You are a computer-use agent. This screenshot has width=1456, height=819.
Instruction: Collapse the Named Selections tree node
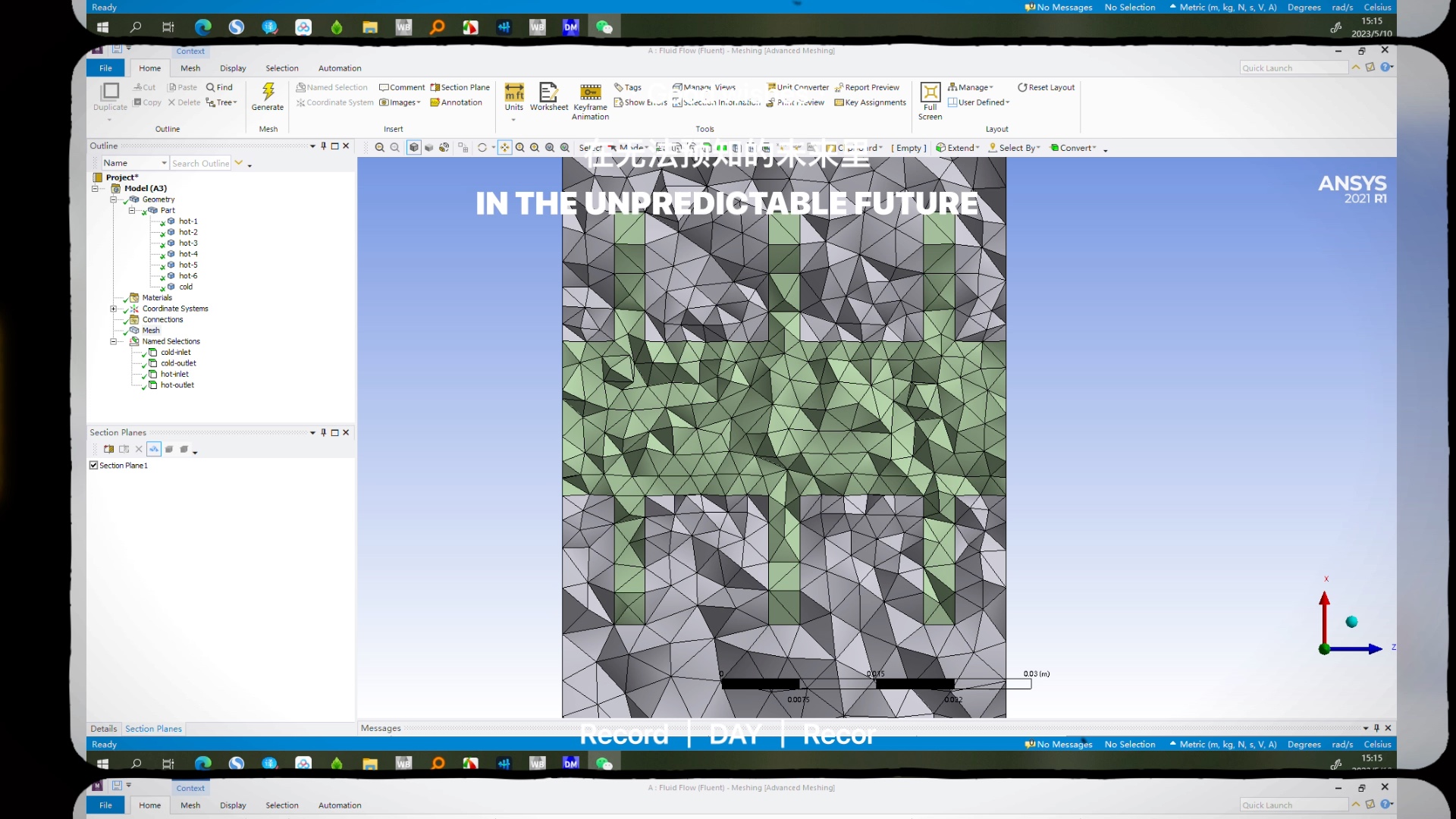pyautogui.click(x=114, y=341)
